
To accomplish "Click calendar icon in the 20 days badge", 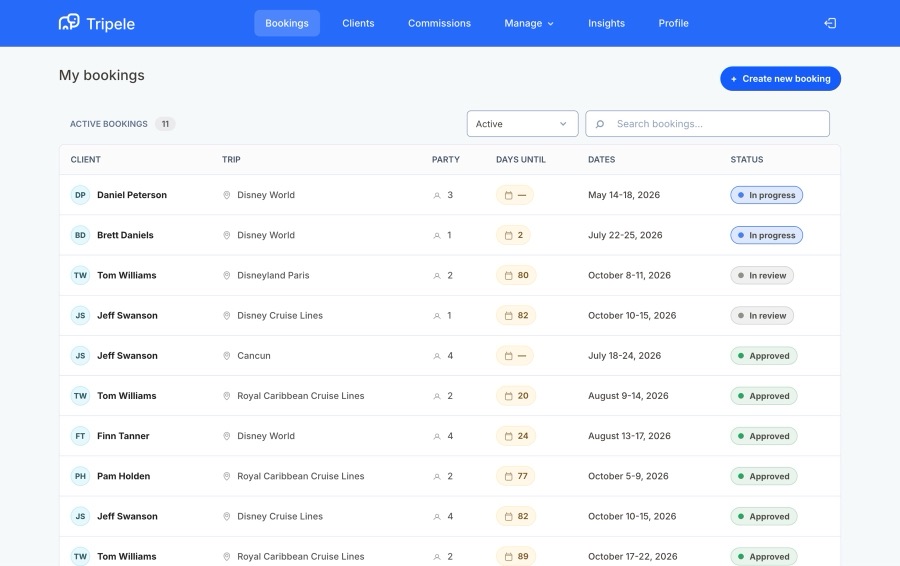I will point(508,396).
